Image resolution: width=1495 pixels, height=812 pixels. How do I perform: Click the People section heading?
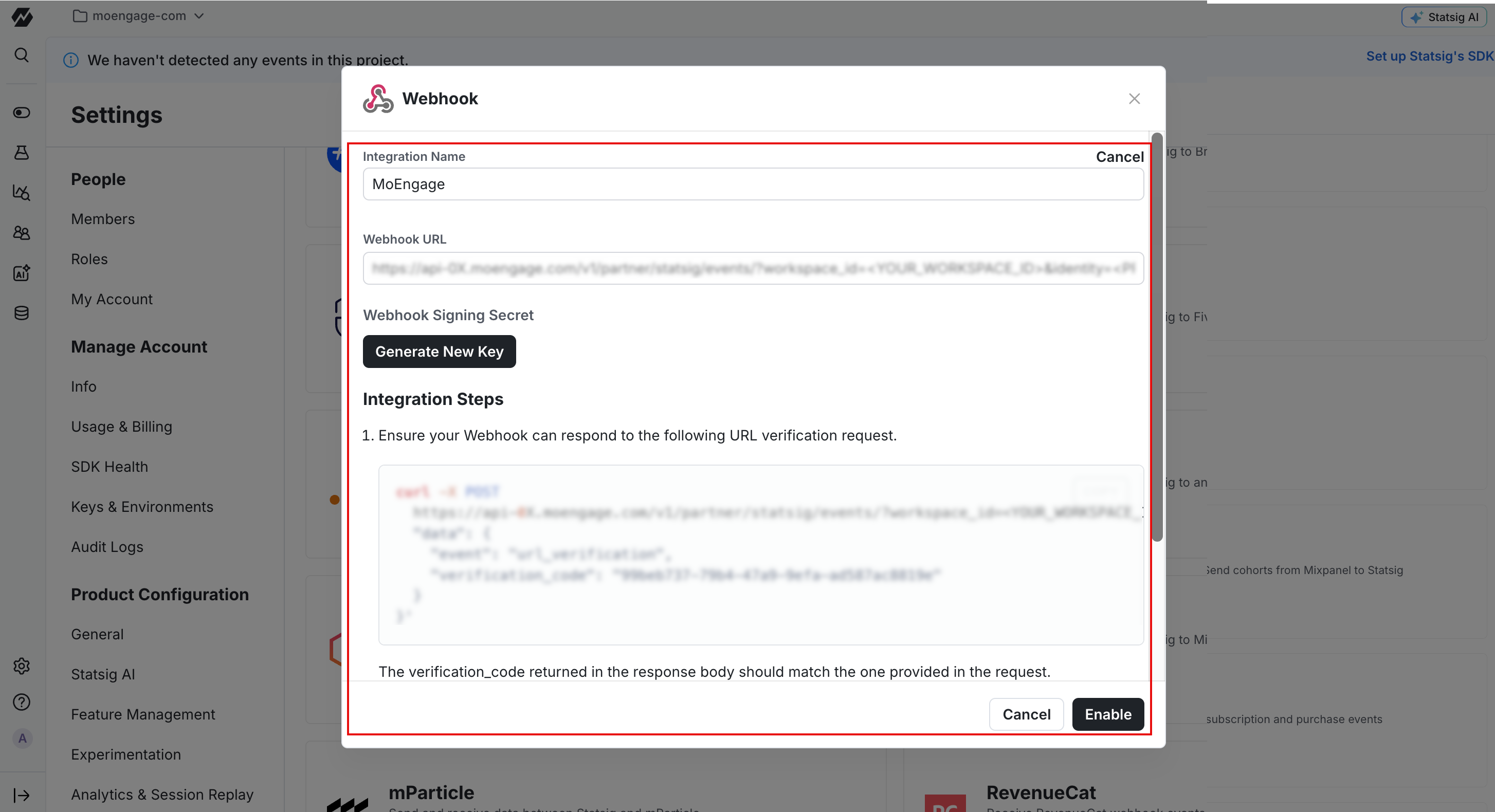(98, 179)
